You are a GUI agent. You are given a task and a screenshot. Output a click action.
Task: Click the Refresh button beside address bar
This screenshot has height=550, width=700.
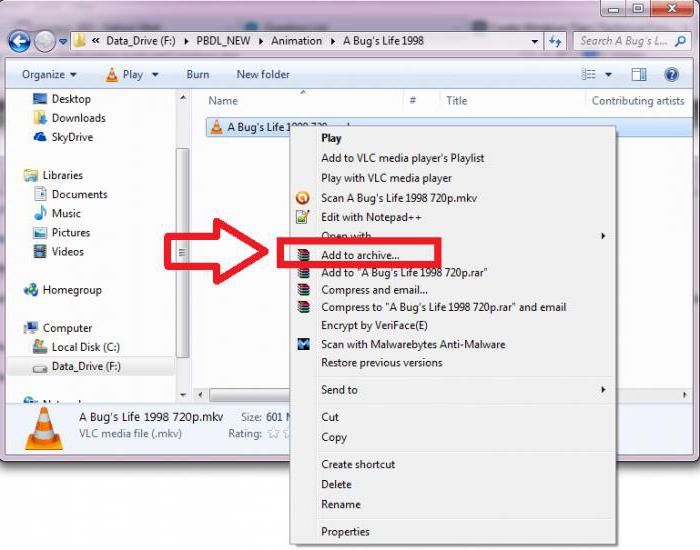[x=555, y=42]
